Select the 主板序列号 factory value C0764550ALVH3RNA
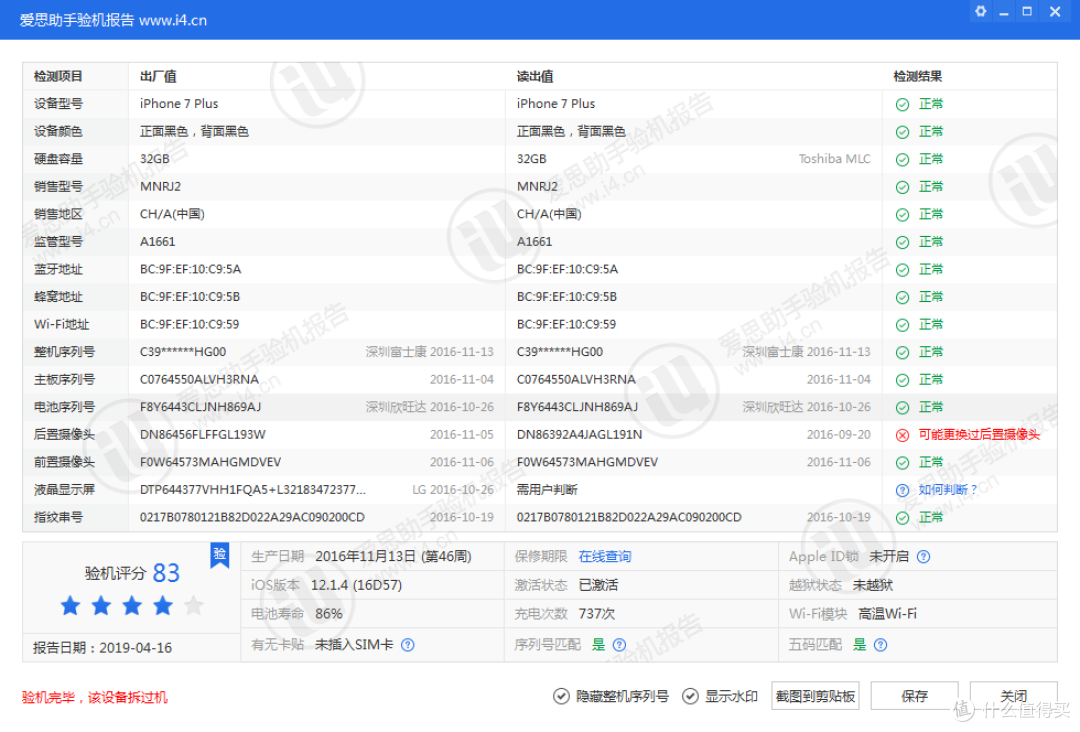Screen dimensions: 1080x732 click(199, 379)
